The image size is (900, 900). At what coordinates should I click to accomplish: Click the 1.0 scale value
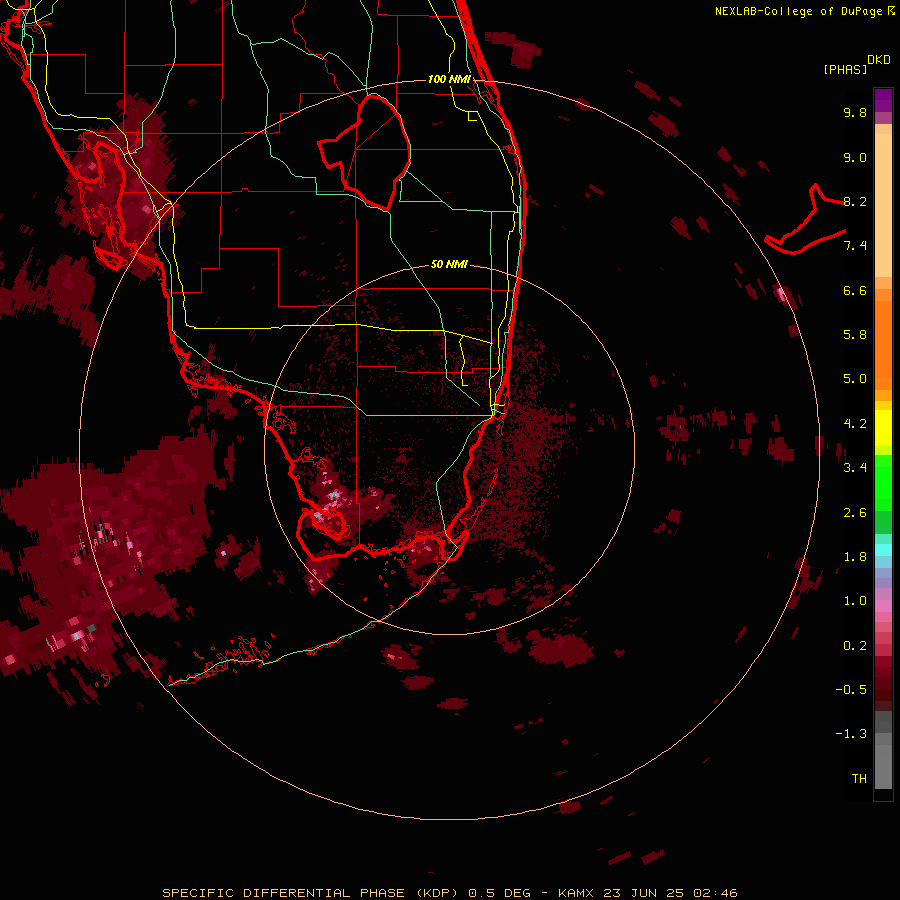point(855,601)
